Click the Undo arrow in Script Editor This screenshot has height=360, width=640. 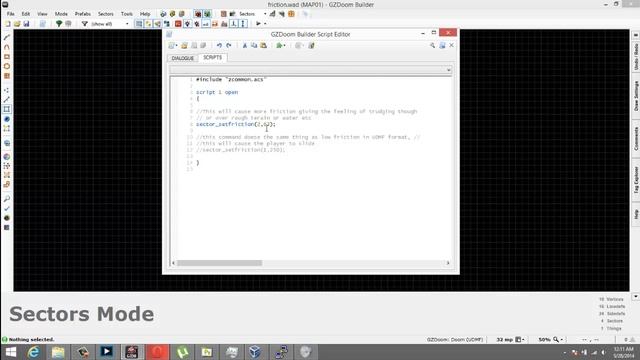pyautogui.click(x=219, y=45)
